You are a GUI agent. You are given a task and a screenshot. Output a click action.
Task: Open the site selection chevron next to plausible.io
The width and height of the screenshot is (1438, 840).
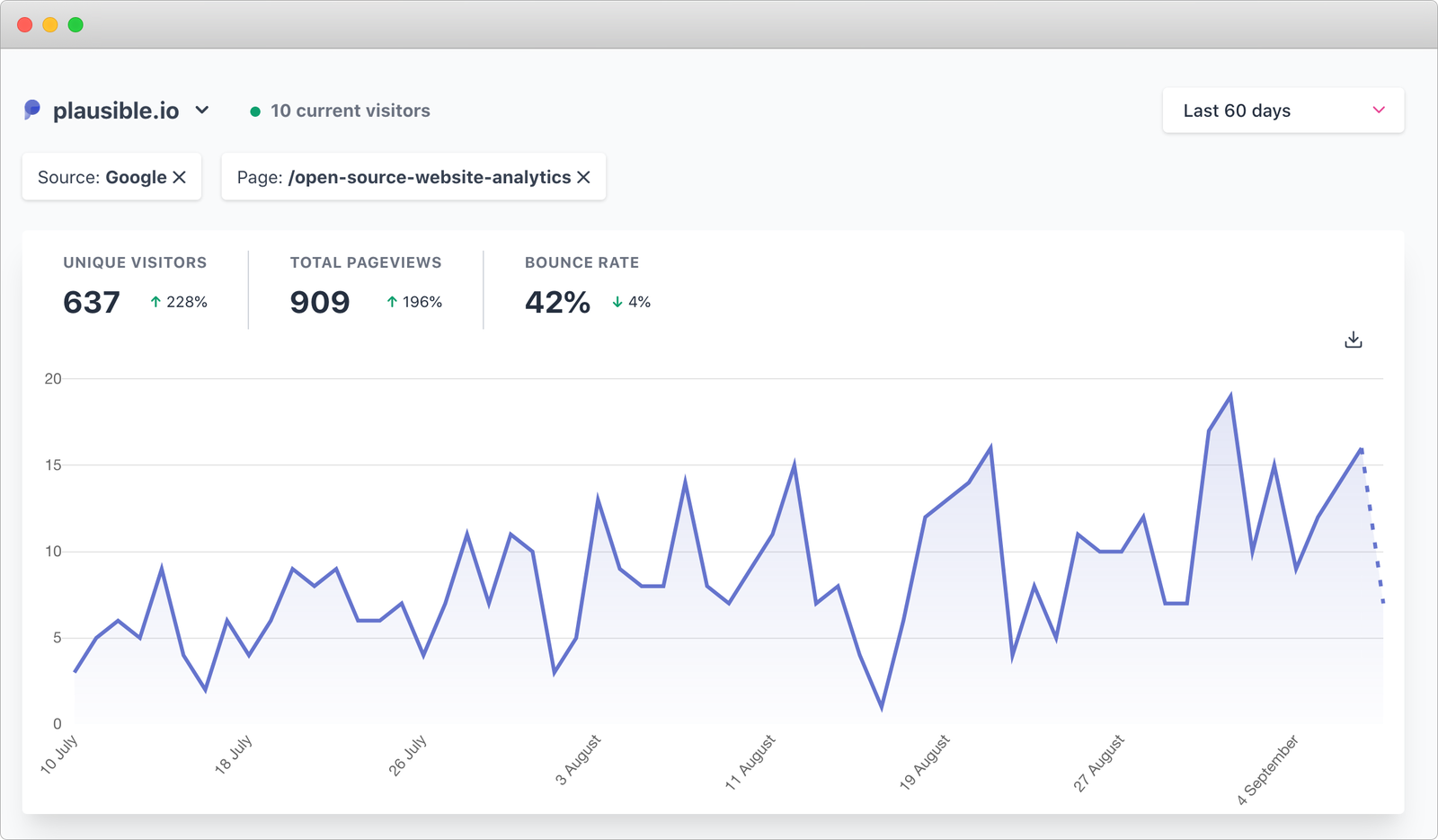coord(202,110)
